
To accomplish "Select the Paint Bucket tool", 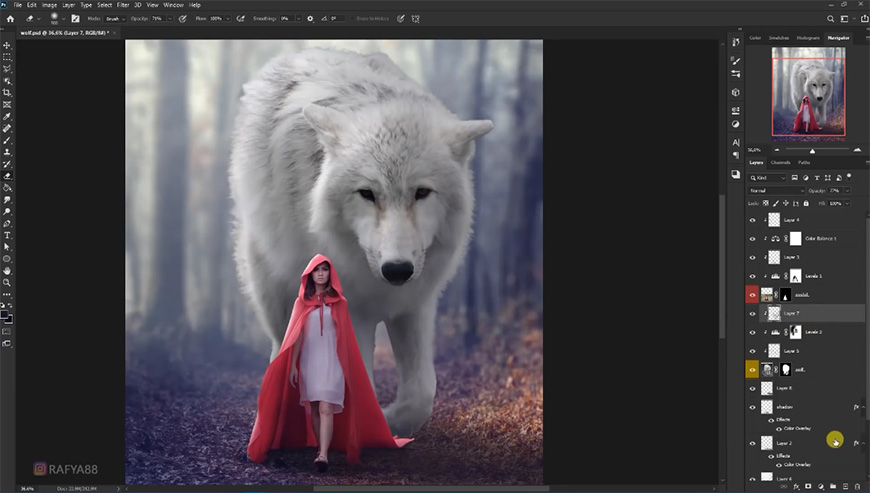I will tap(7, 188).
